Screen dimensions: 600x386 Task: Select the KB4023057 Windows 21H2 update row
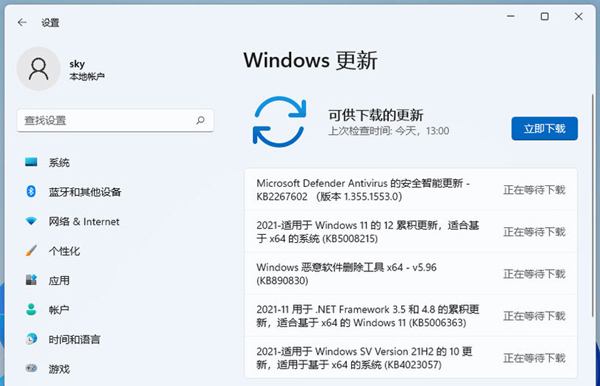point(411,358)
